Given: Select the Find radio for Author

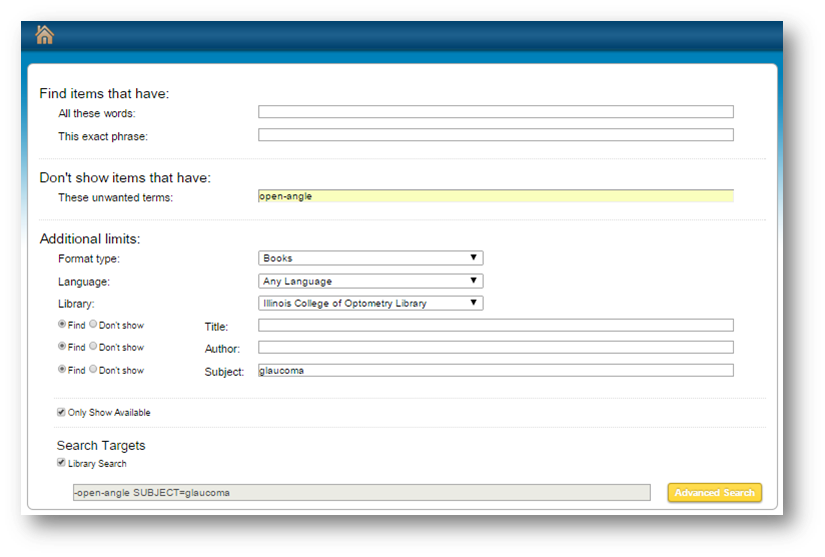Looking at the screenshot, I should point(62,346).
